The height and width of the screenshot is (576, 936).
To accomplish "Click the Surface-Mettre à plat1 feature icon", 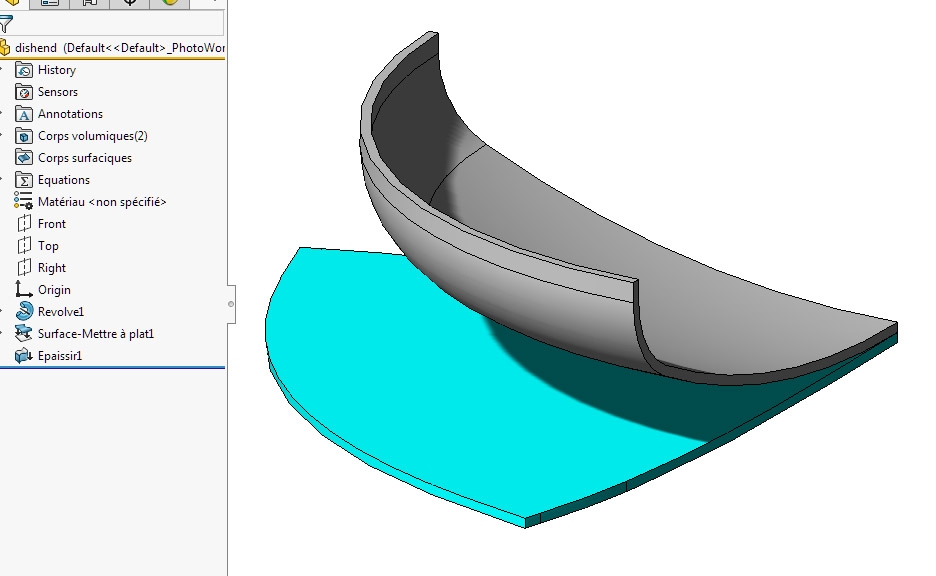I will (x=25, y=333).
